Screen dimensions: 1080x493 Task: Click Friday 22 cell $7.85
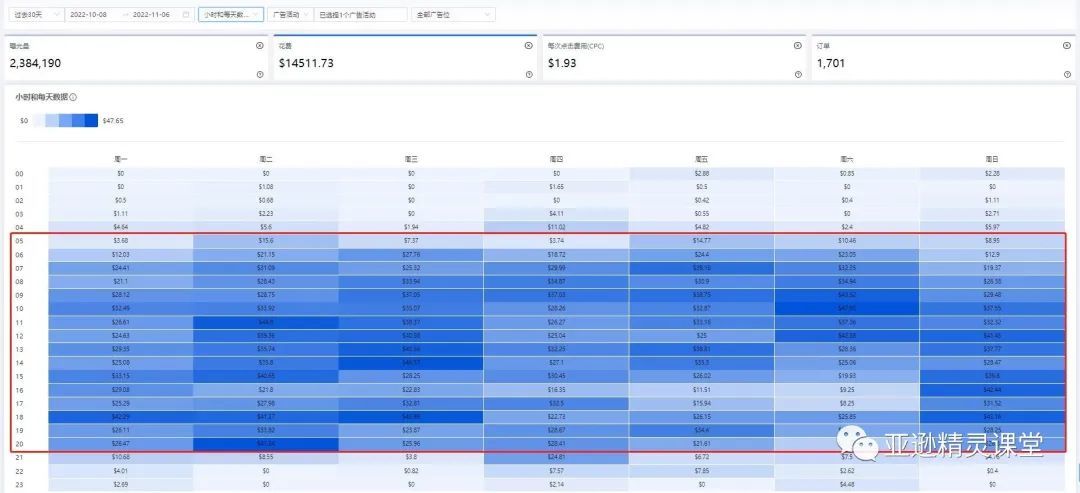[x=701, y=470]
